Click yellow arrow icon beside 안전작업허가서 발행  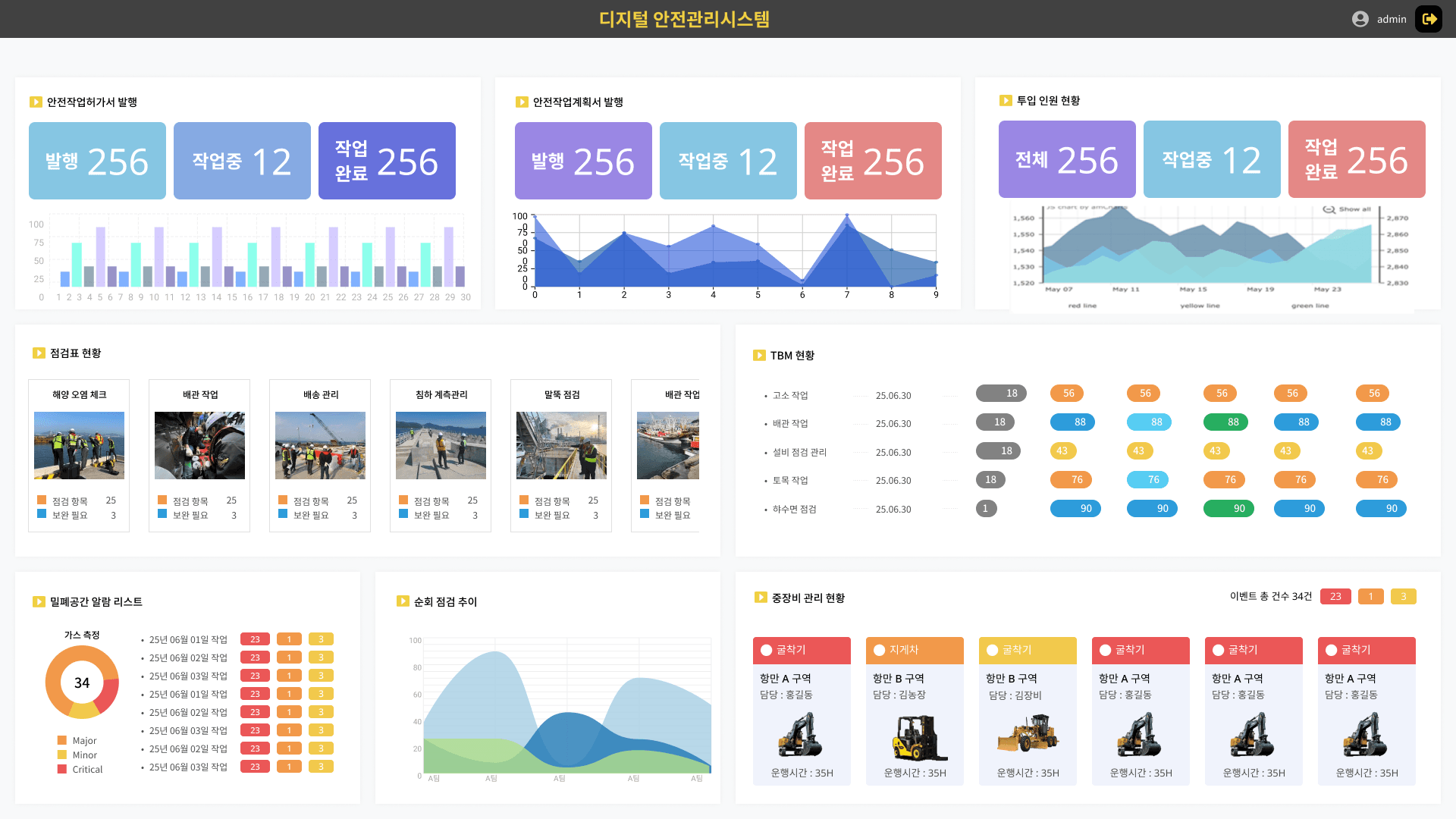tap(36, 102)
